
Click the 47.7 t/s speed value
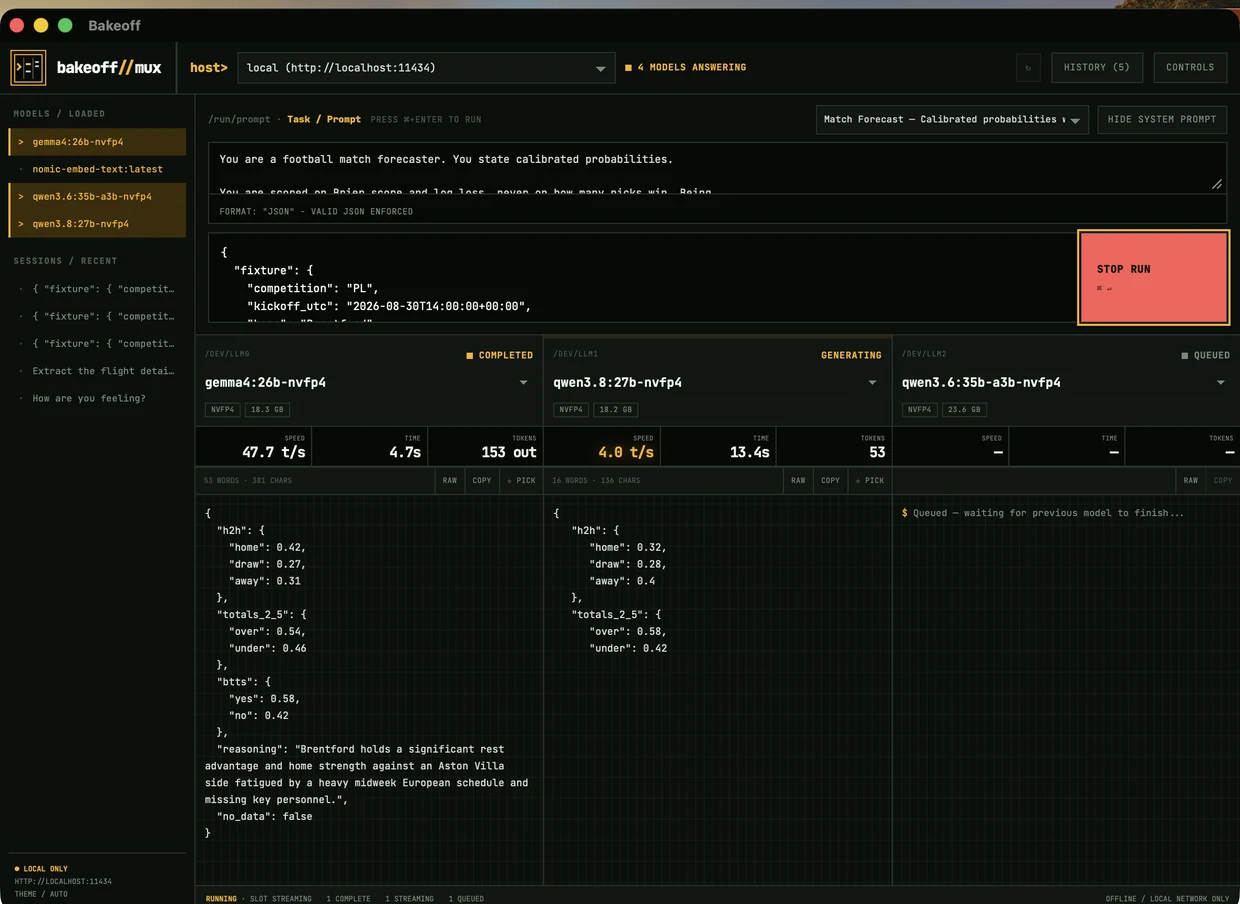[x=274, y=453]
